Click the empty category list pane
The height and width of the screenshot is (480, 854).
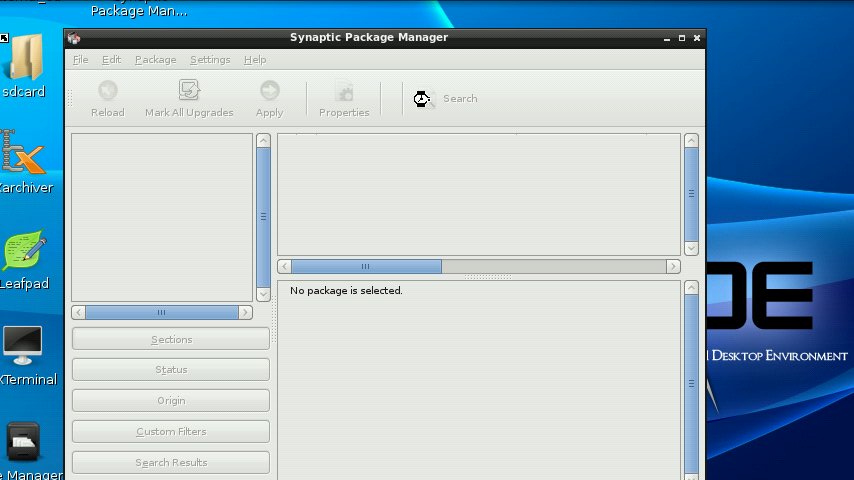coord(162,217)
